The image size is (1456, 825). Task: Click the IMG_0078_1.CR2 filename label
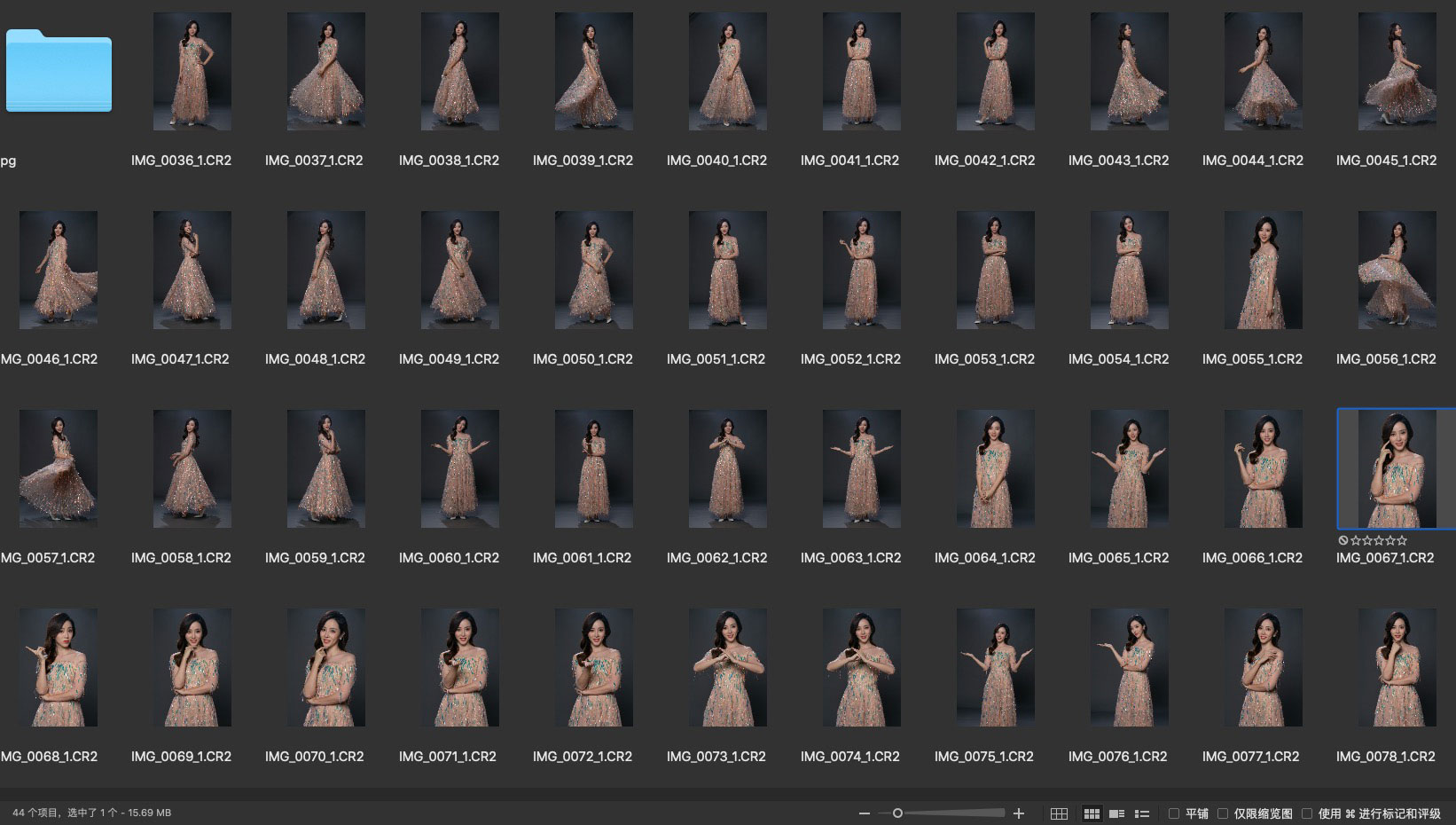tap(1385, 757)
